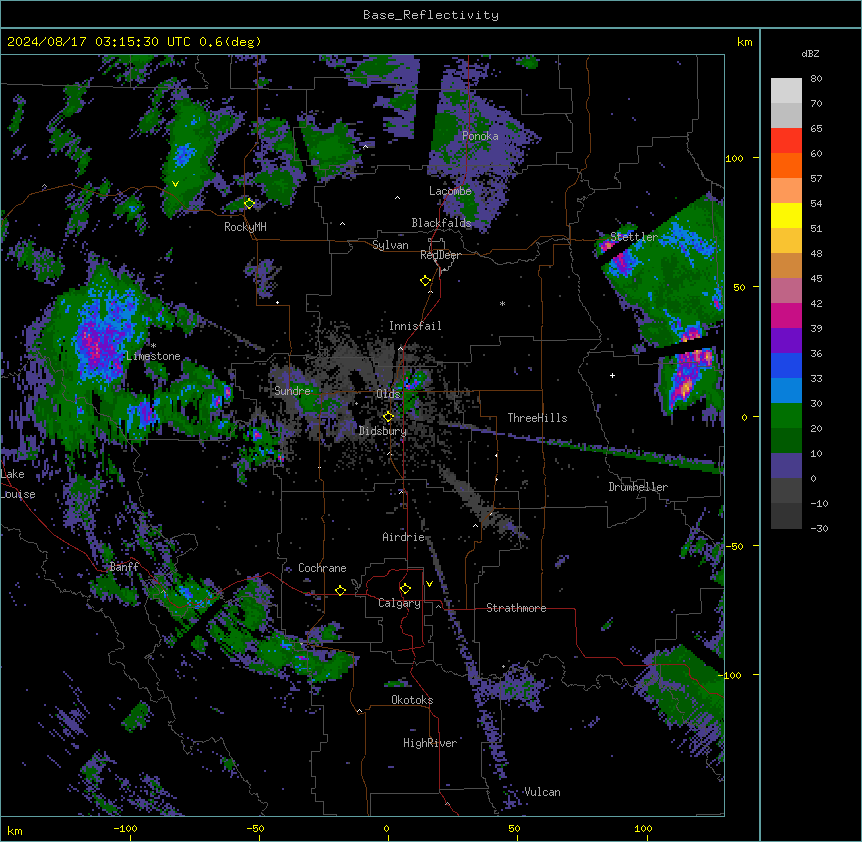Click the Okotoks city label
Screen dimensions: 862x842
(412, 700)
